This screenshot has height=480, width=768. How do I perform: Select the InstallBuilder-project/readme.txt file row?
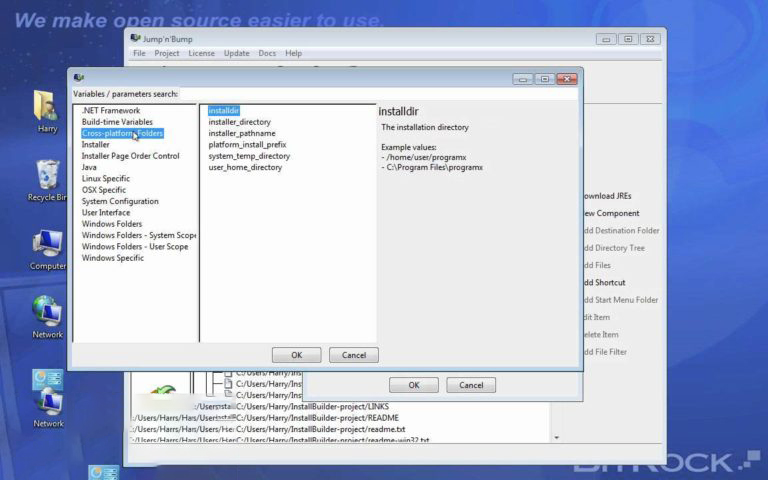click(x=320, y=429)
